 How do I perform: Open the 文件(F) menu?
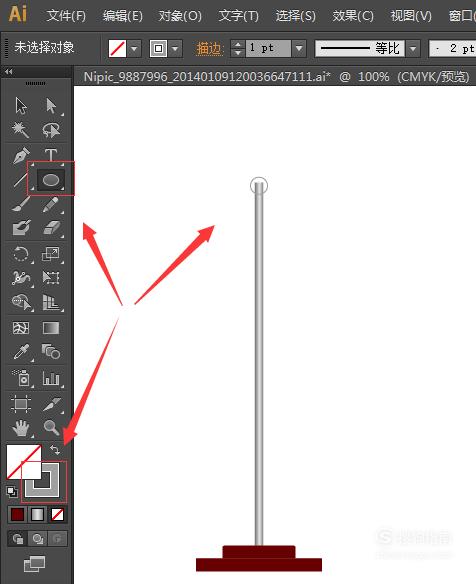(x=66, y=16)
